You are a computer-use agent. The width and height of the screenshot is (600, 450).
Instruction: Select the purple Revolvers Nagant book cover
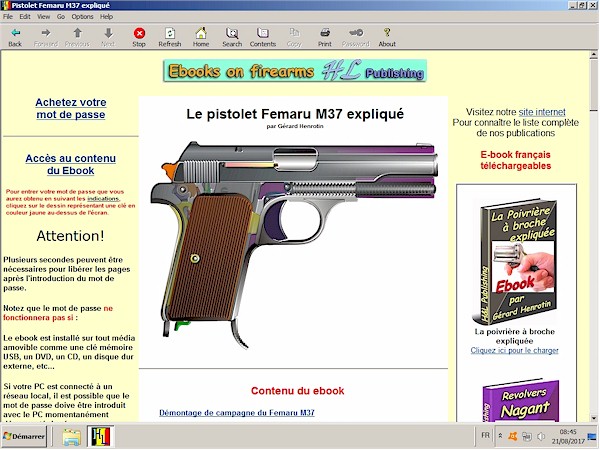(x=520, y=400)
